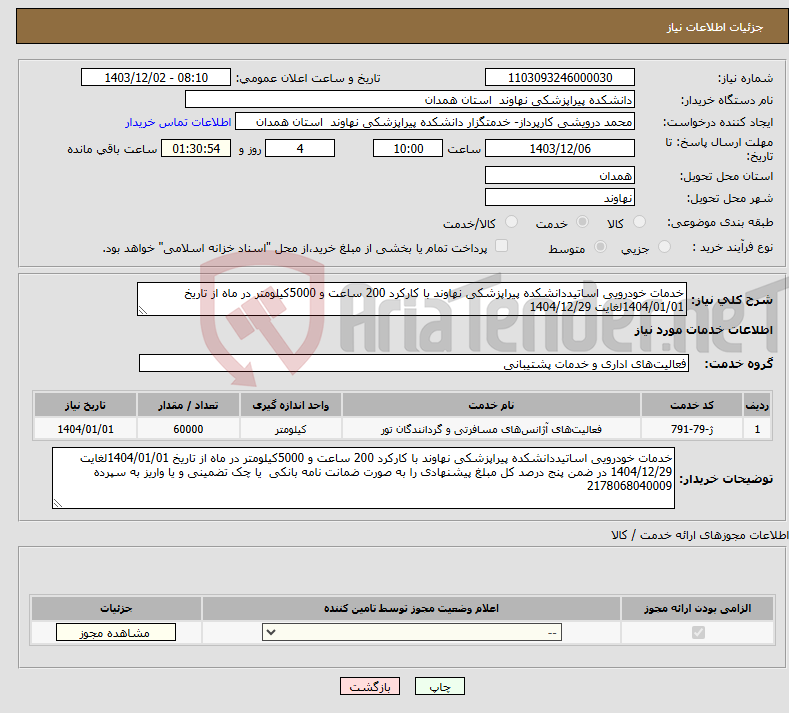The height and width of the screenshot is (713, 789).
Task: Click the service name cell in row 1
Action: (x=491, y=429)
